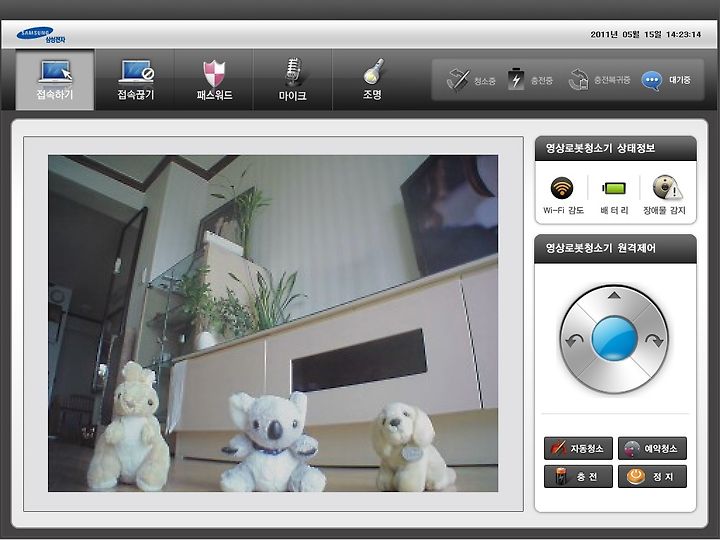Viewport: 720px width, 540px height.
Task: Click the live camera video feed
Action: [273, 323]
